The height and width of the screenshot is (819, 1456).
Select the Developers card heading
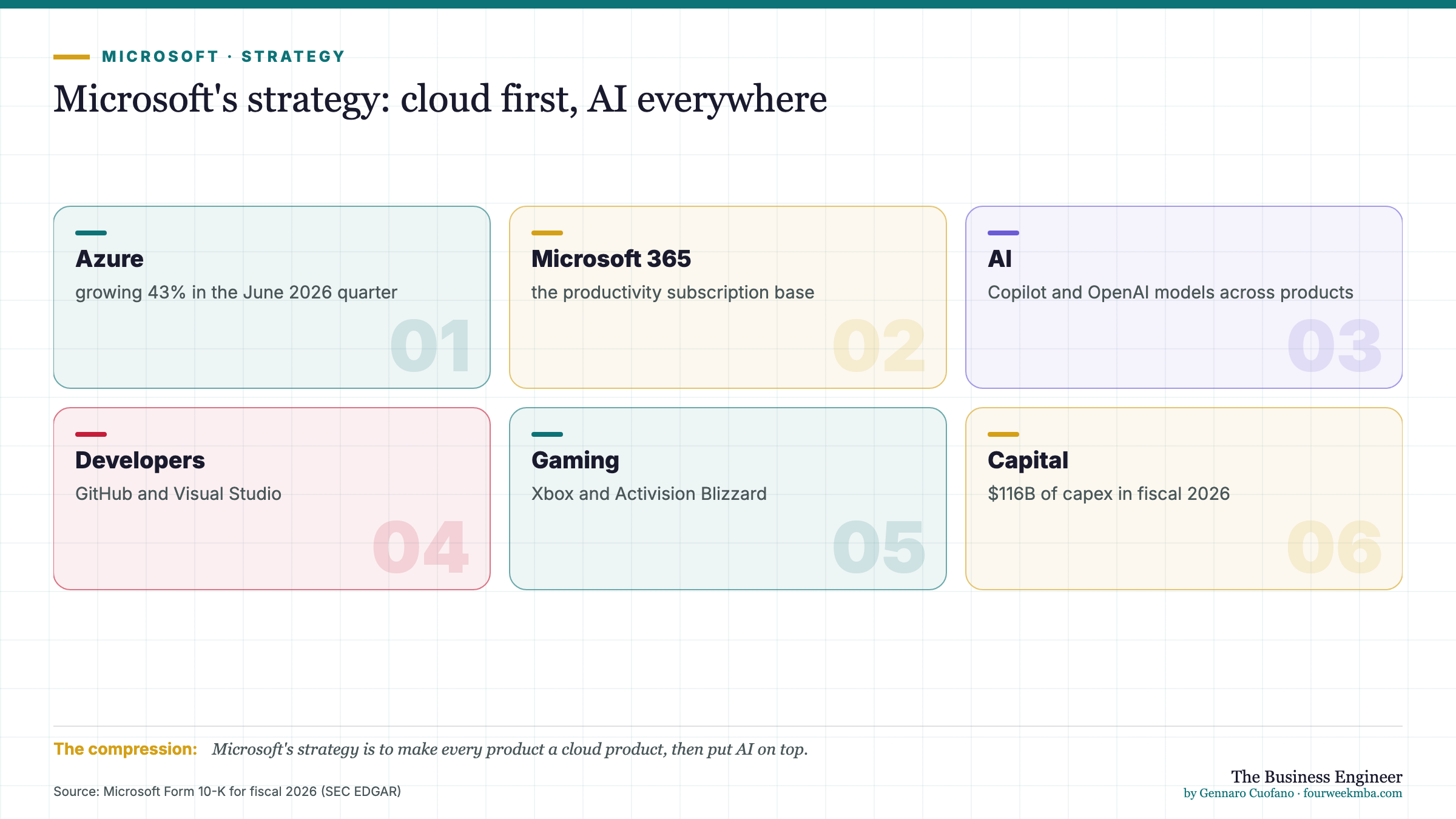(x=140, y=460)
